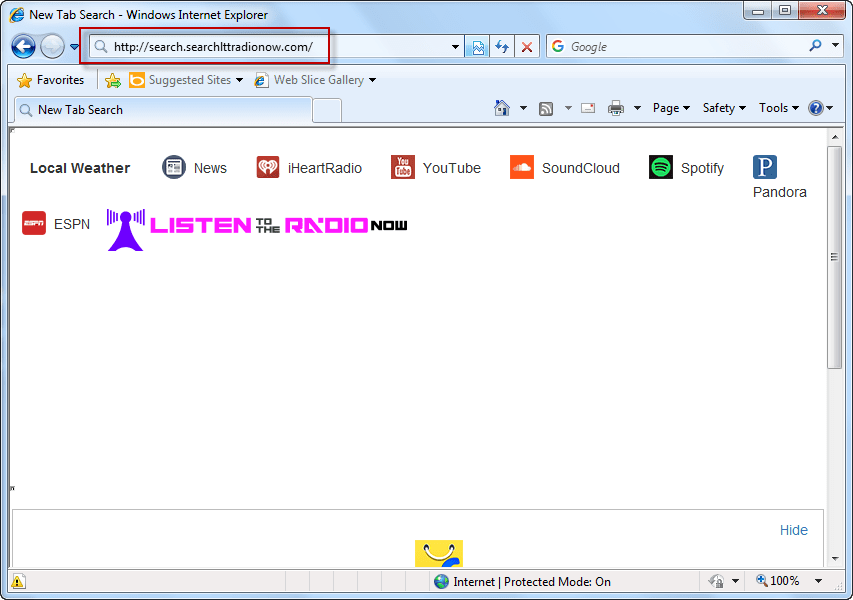Open the Page menu
Screen dimensions: 853x600
pyautogui.click(x=671, y=108)
